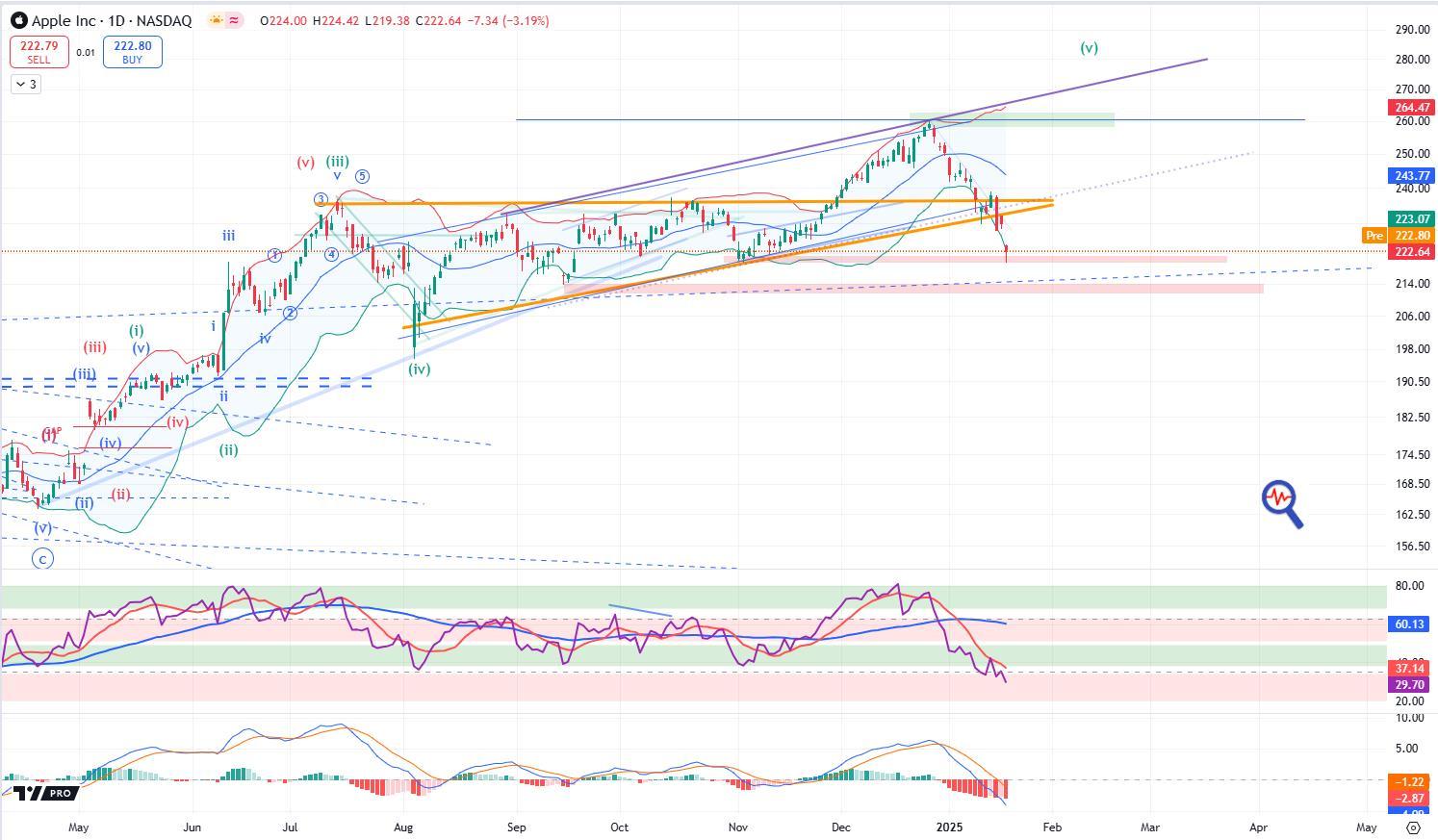Click the blue 60.13 RSI axis label
This screenshot has width=1438, height=840.
[1411, 624]
